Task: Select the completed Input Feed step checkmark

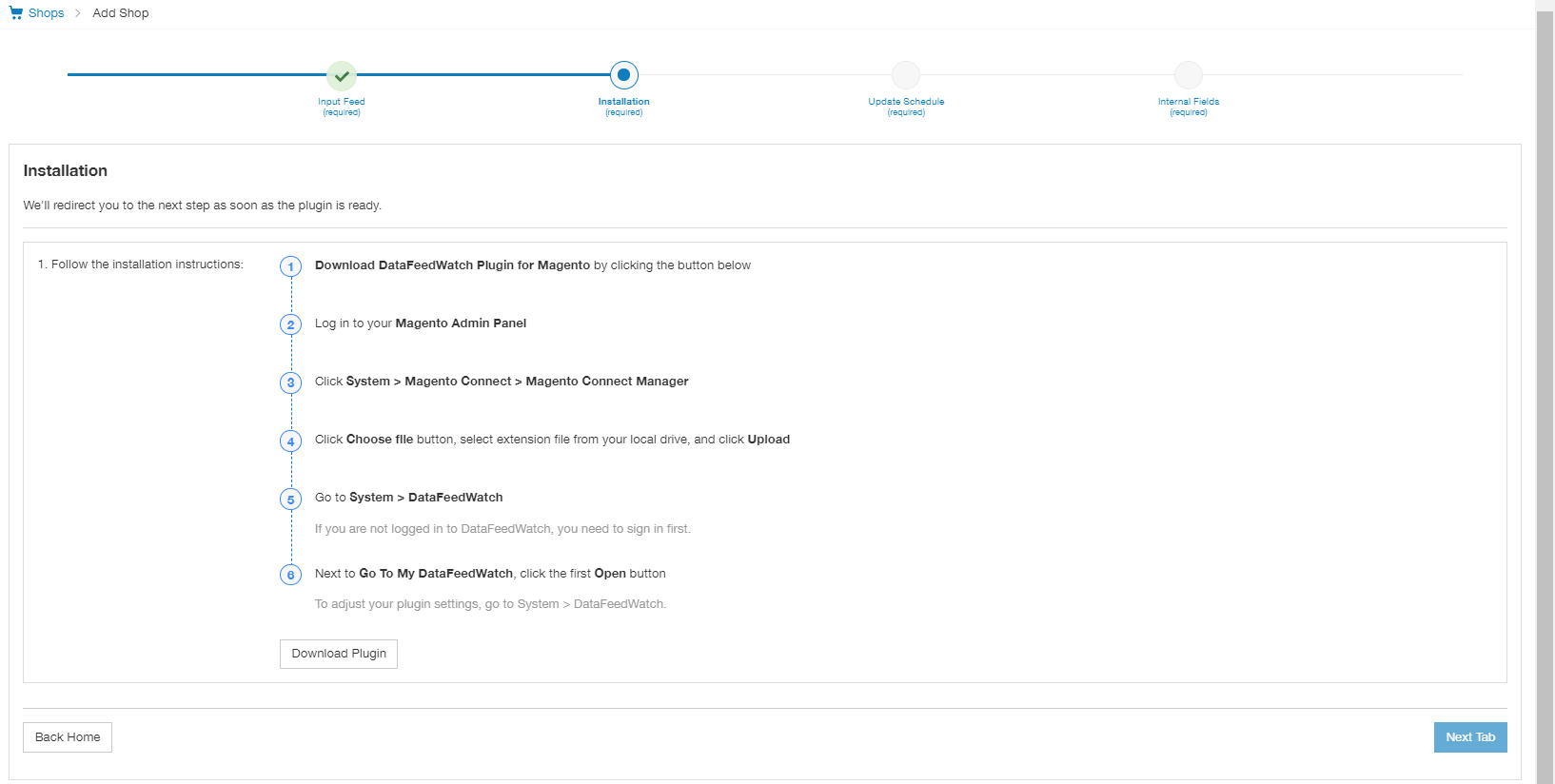Action: (x=342, y=75)
